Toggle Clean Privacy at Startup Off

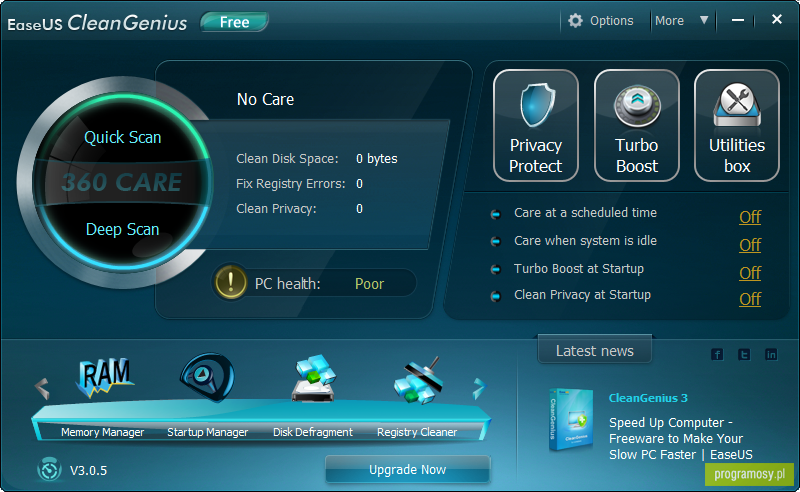click(x=750, y=299)
